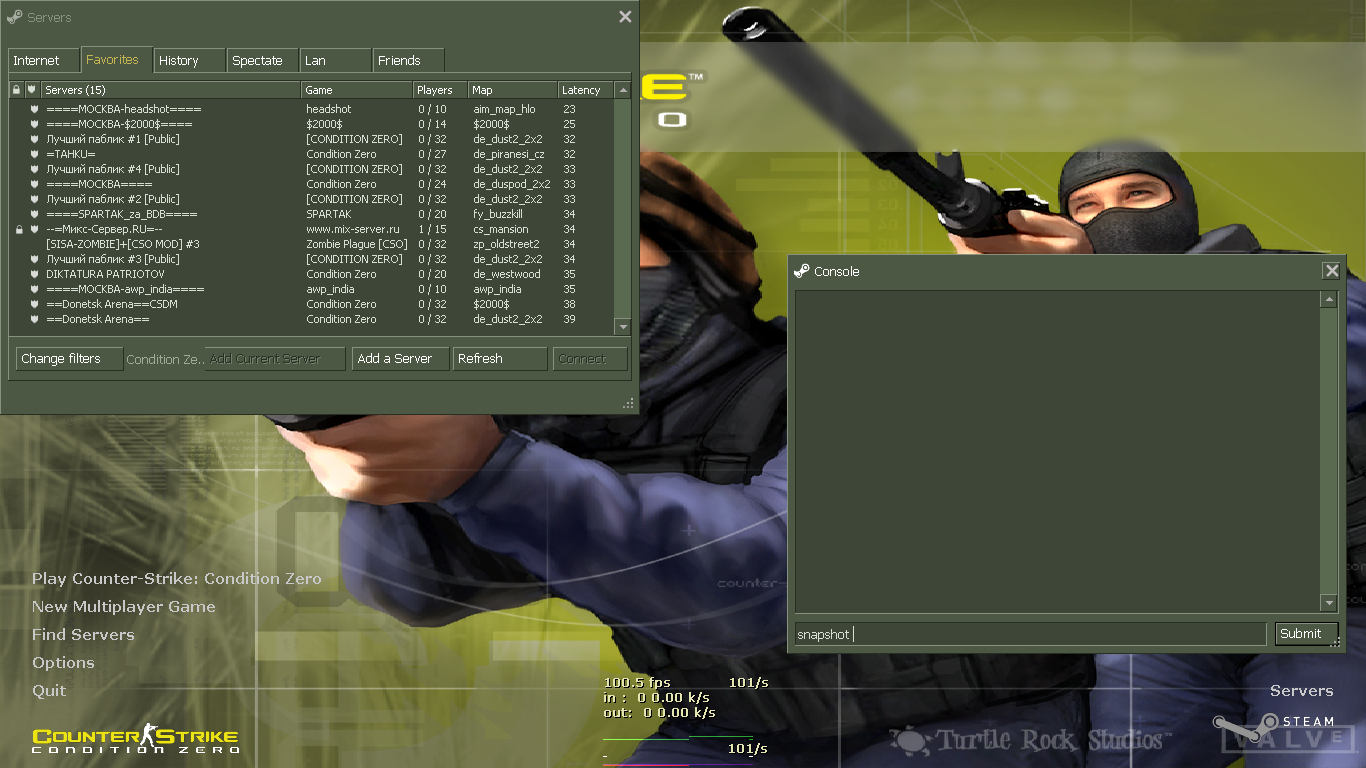
Task: Select the Favorites tab
Action: (x=117, y=59)
